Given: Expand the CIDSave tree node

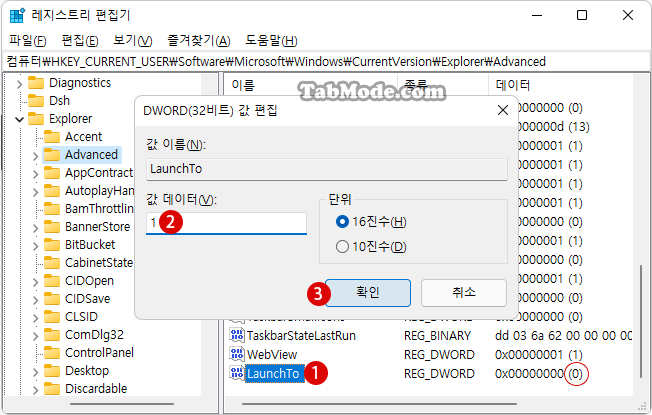Looking at the screenshot, I should (x=35, y=300).
